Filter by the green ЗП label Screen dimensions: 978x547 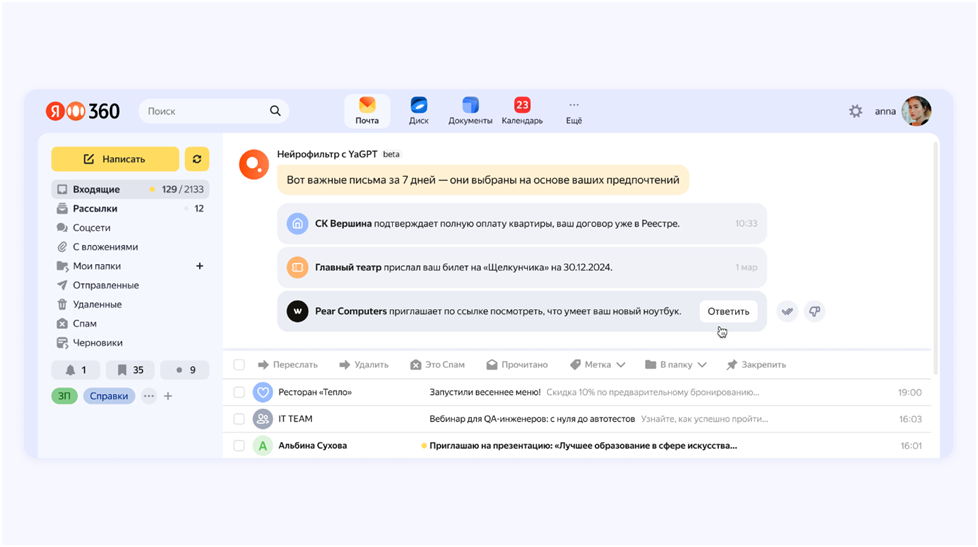[64, 396]
